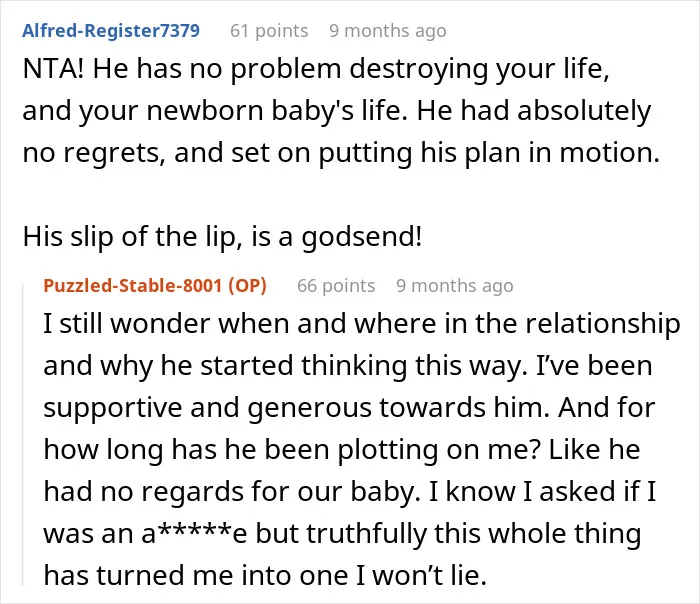Screen dimensions: 700x604
Task: Click the (OP) tag beside Puzzled-Stable-8001
Action: (x=247, y=285)
